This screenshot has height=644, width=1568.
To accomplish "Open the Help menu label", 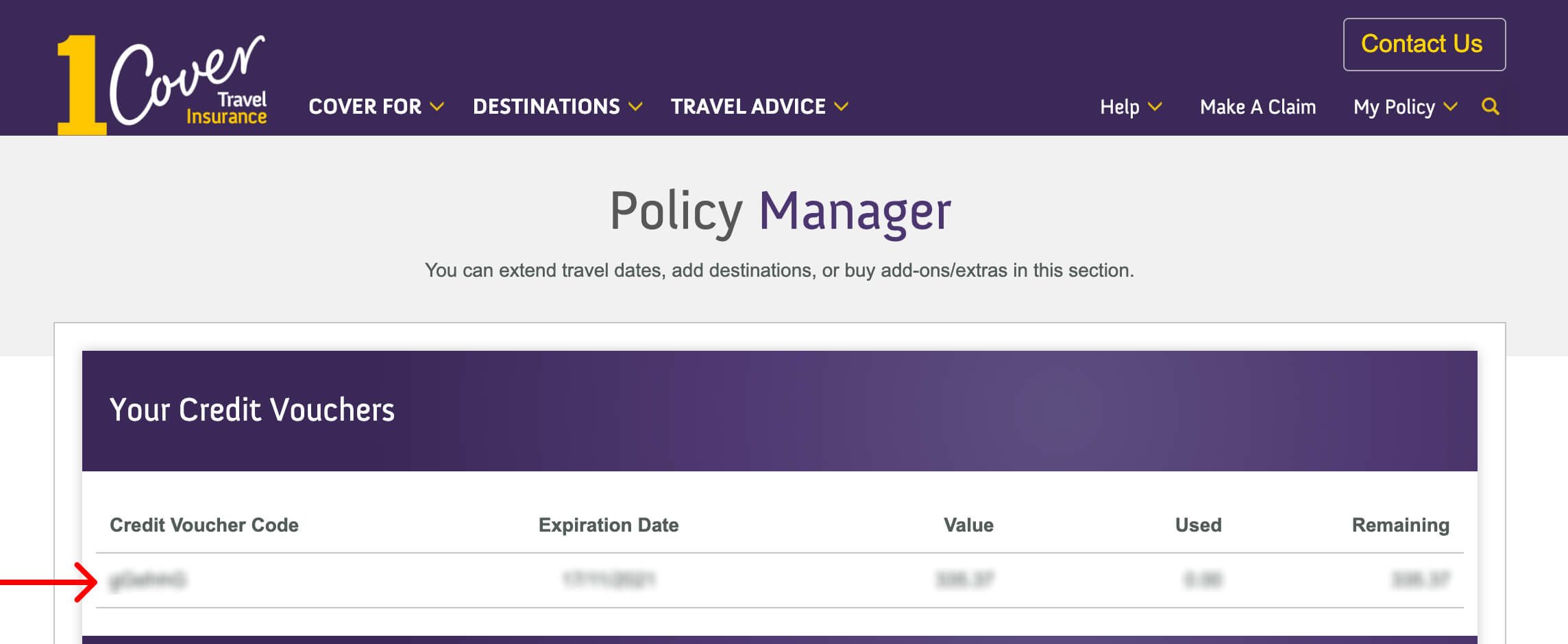I will pyautogui.click(x=1119, y=107).
